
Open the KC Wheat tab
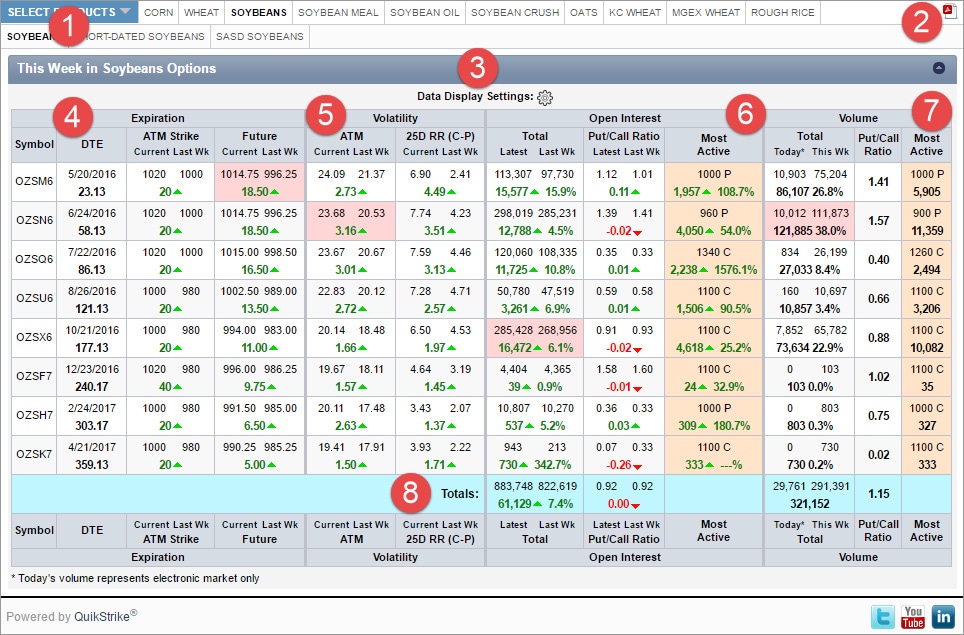[636, 13]
